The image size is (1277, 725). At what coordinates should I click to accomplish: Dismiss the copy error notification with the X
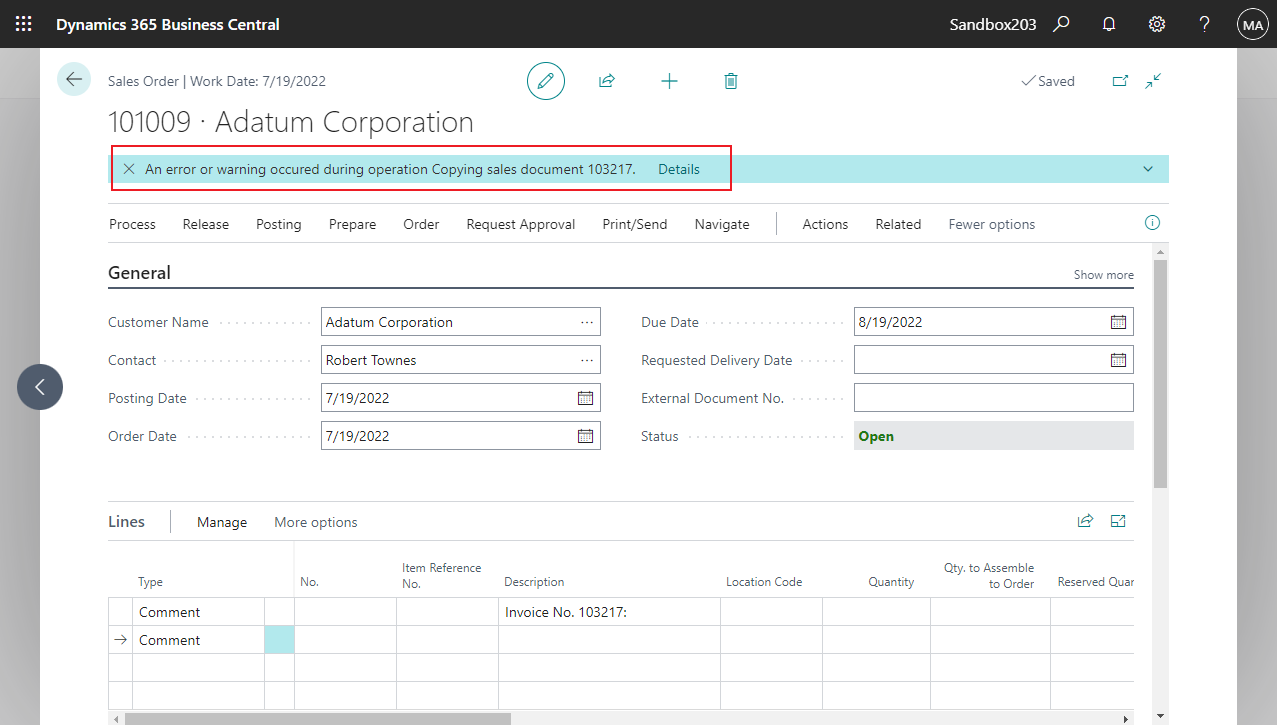[x=129, y=168]
